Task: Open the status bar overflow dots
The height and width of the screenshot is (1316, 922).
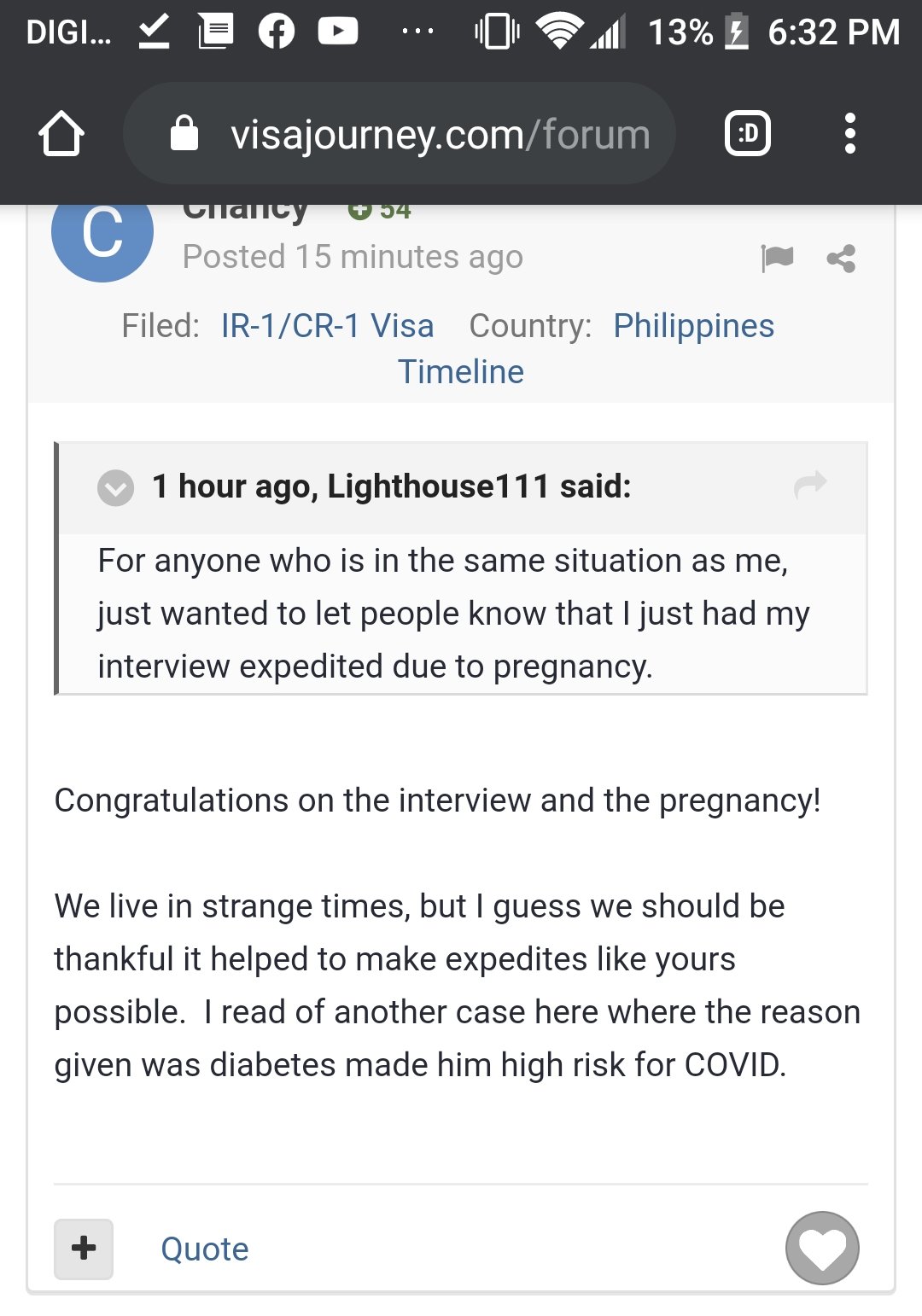Action: tap(417, 32)
